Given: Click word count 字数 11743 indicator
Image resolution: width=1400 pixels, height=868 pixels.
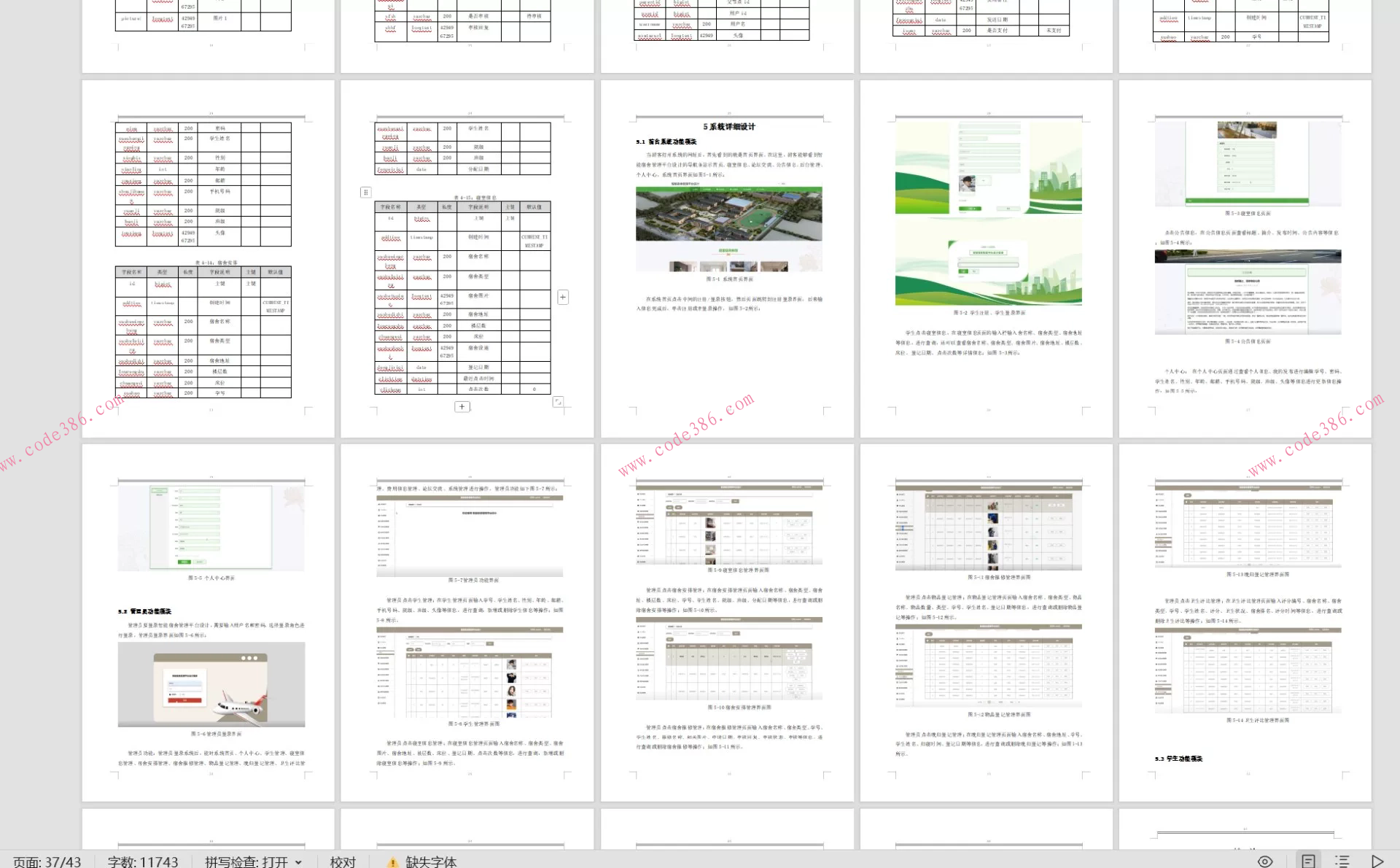Looking at the screenshot, I should click(143, 862).
